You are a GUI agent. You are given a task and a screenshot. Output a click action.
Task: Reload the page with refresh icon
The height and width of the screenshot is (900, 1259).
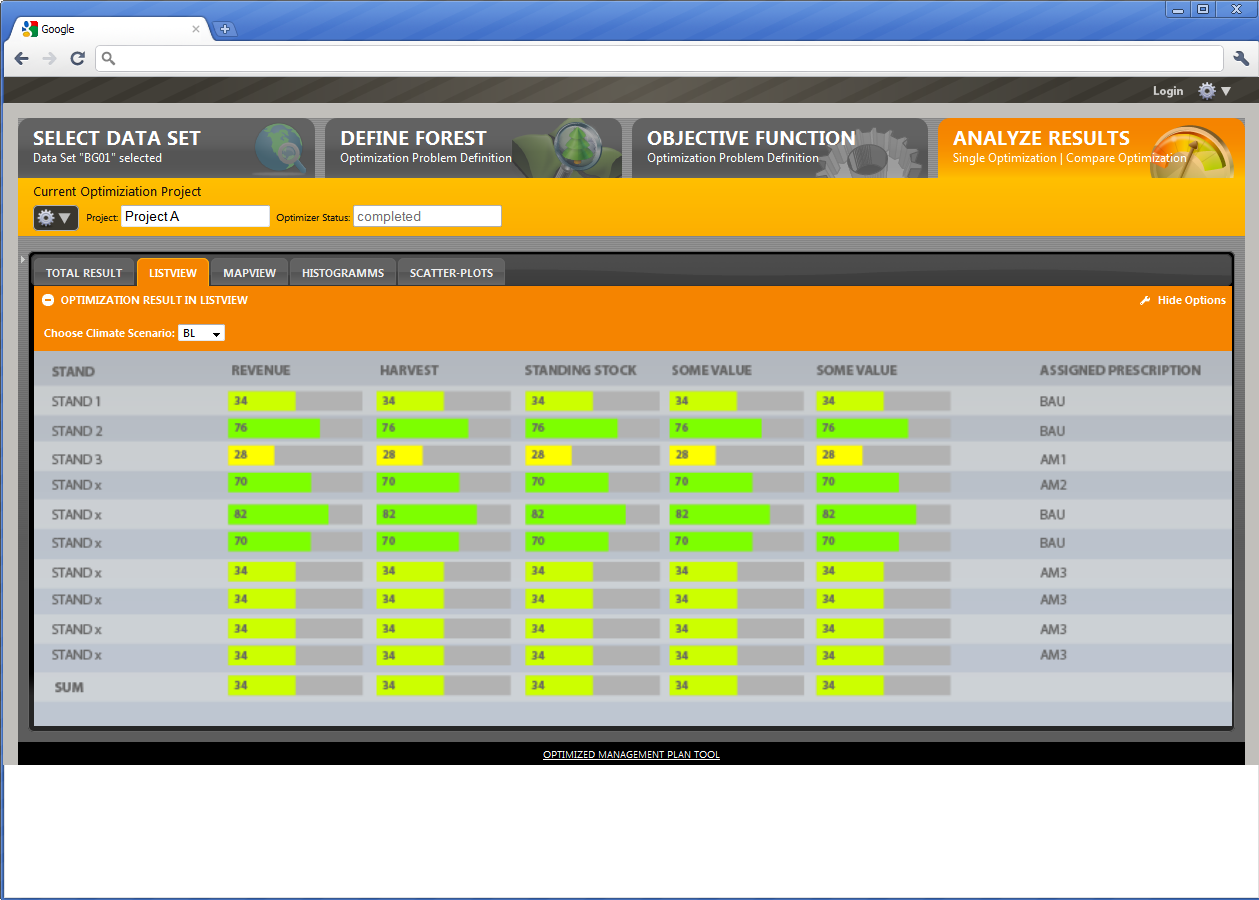click(77, 59)
